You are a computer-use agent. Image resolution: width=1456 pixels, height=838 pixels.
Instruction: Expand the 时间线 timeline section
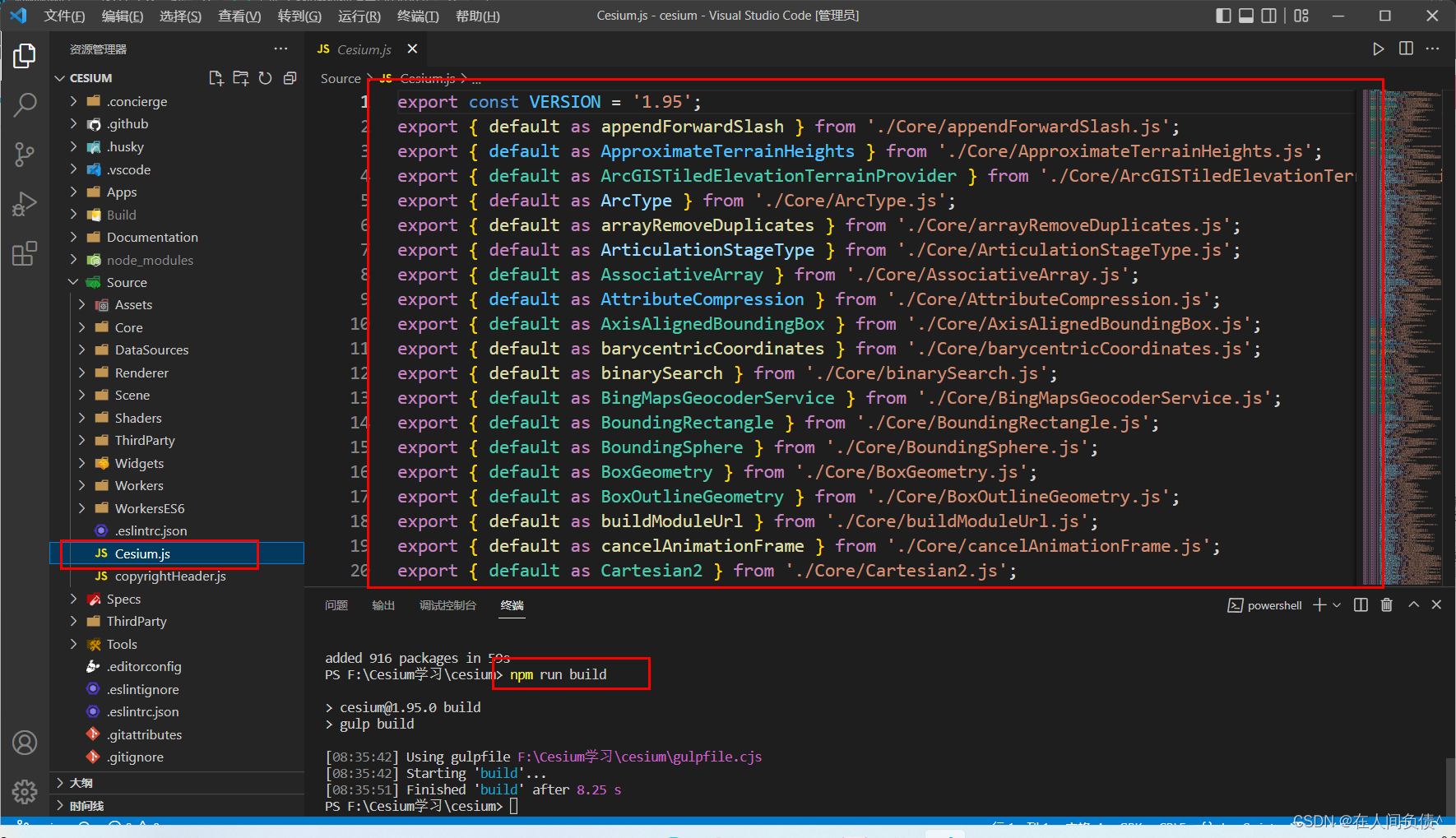pyautogui.click(x=177, y=806)
